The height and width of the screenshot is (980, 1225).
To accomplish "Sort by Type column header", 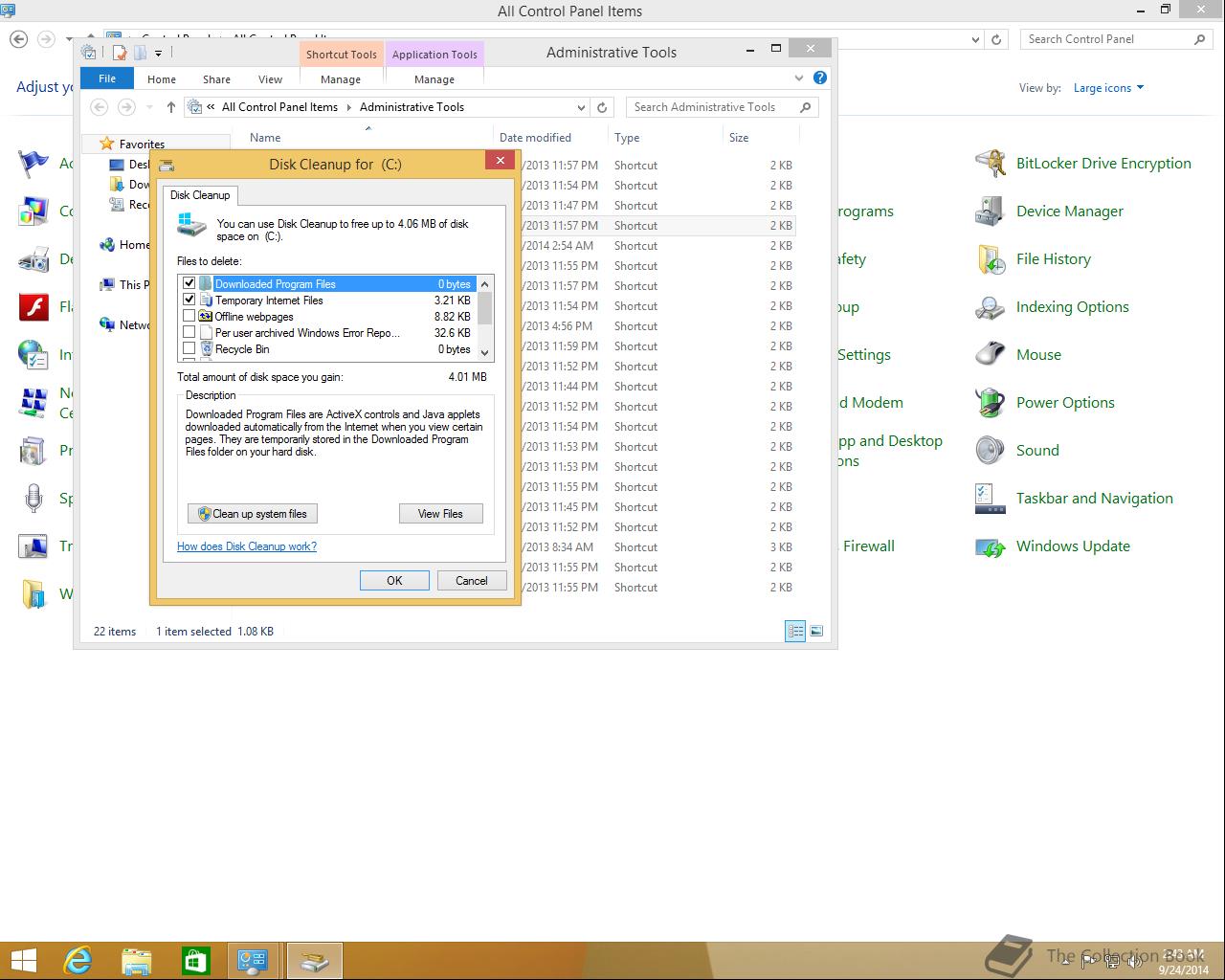I will click(627, 138).
